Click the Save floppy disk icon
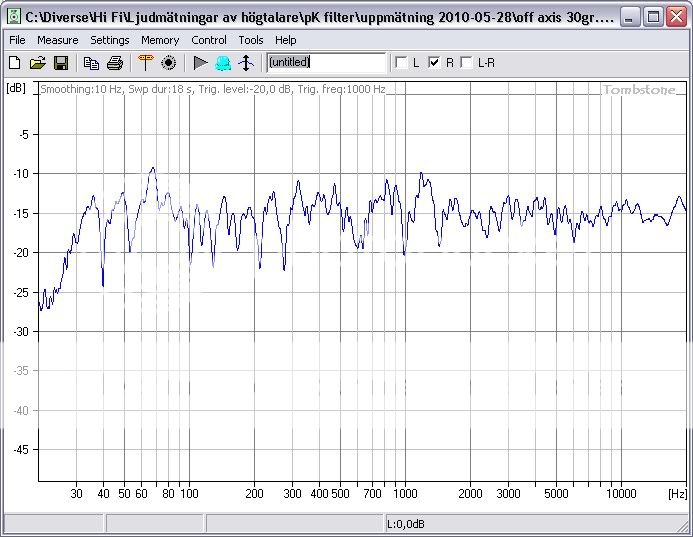 tap(60, 63)
